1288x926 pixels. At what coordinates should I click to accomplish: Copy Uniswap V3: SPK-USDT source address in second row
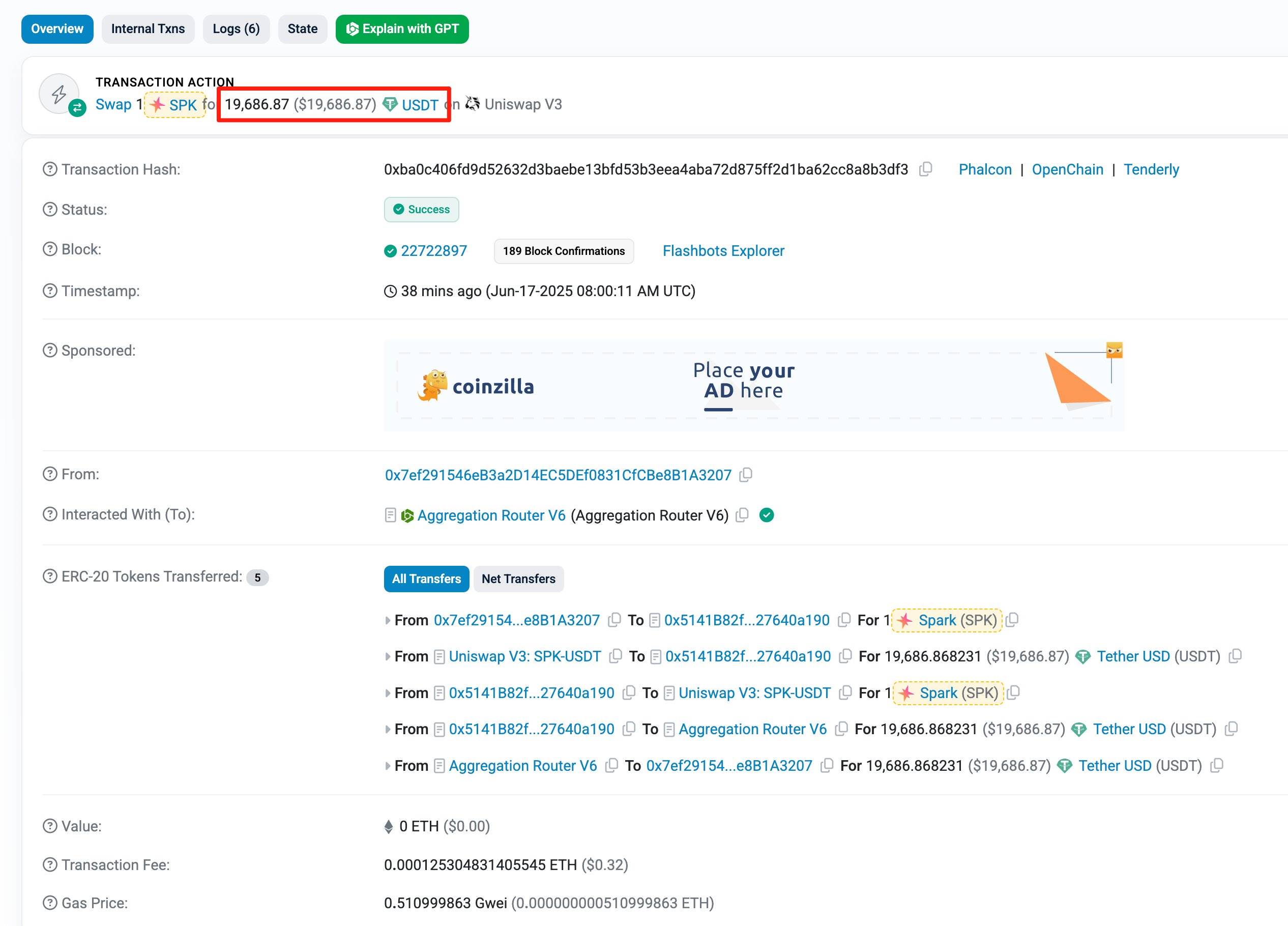pyautogui.click(x=615, y=656)
